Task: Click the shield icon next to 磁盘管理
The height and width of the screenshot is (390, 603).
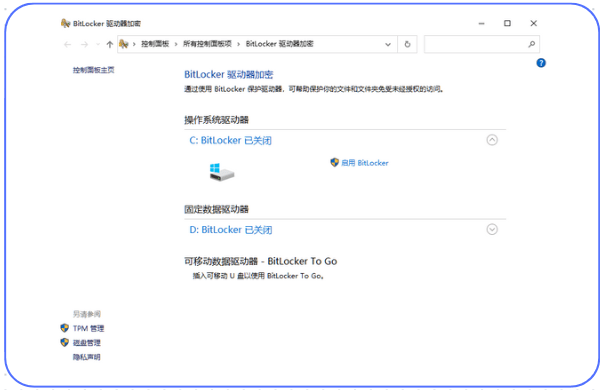Action: point(65,342)
